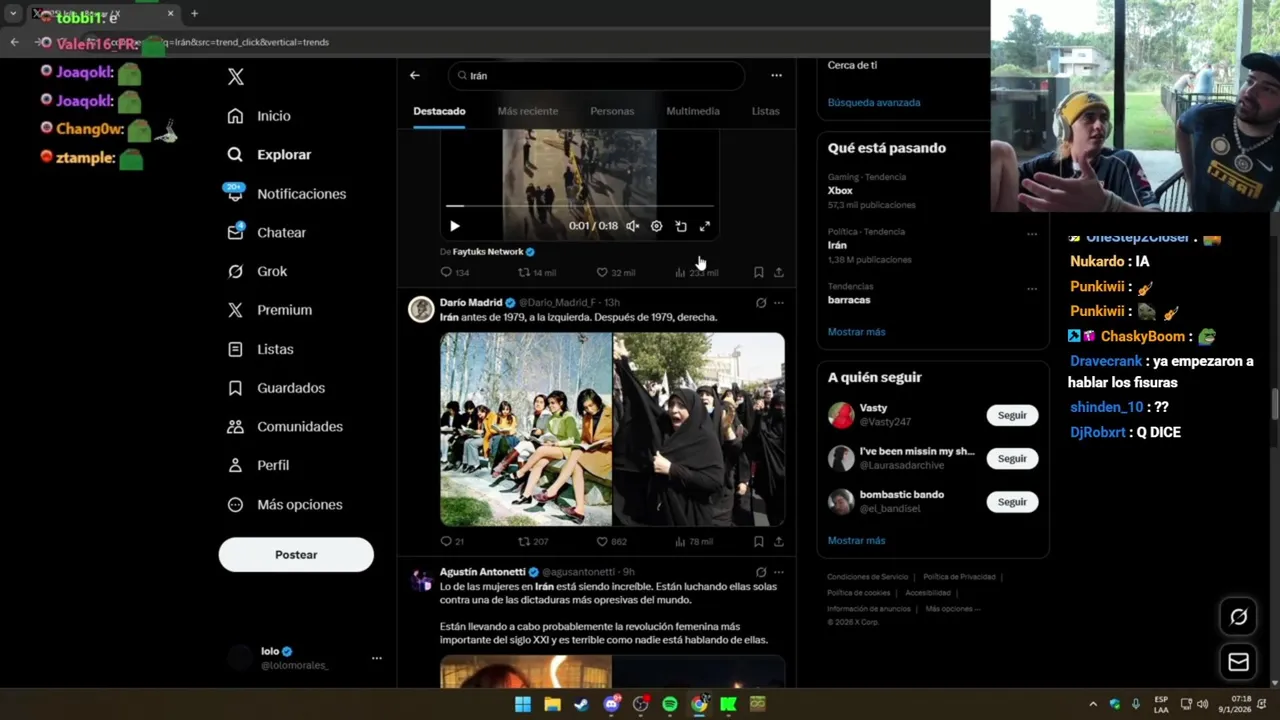Like the Faytuks post with 32 mil likes
This screenshot has width=1280, height=720.
[x=615, y=272]
